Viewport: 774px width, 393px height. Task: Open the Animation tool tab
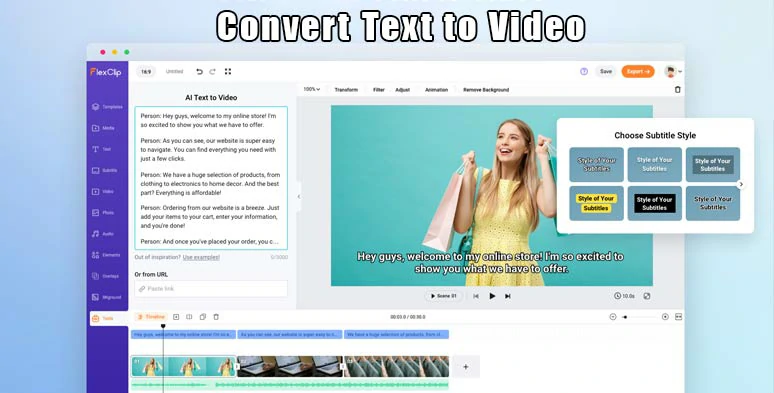point(436,90)
